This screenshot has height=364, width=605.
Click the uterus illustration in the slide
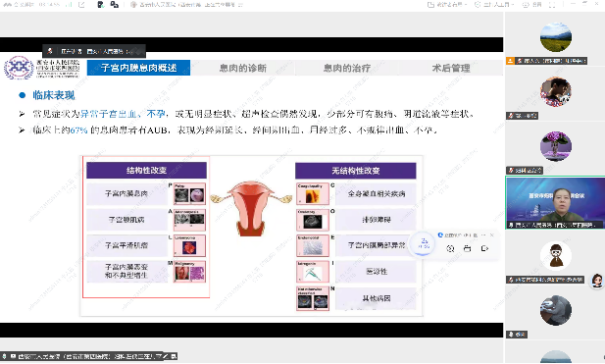[x=251, y=208]
